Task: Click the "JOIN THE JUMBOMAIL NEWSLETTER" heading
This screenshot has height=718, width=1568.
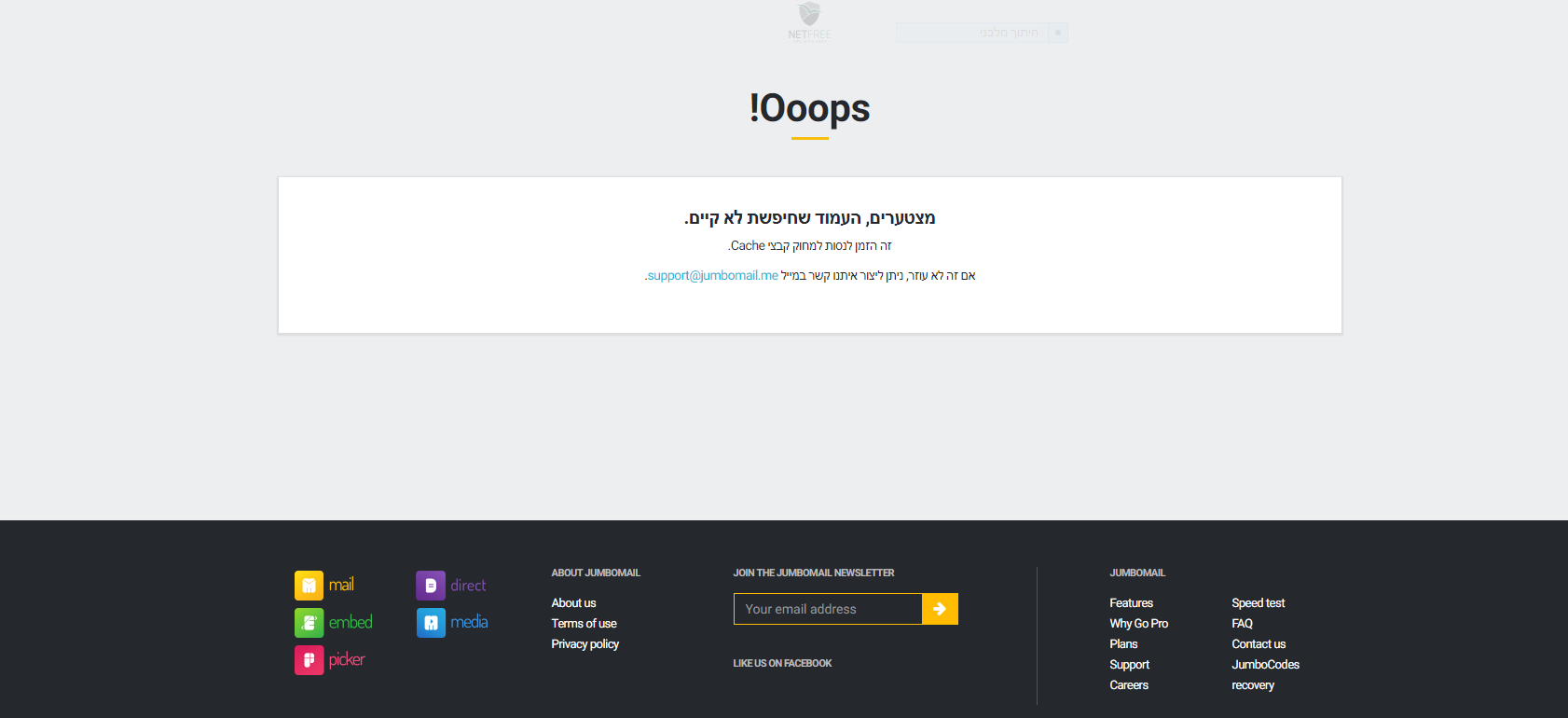Action: (x=814, y=573)
